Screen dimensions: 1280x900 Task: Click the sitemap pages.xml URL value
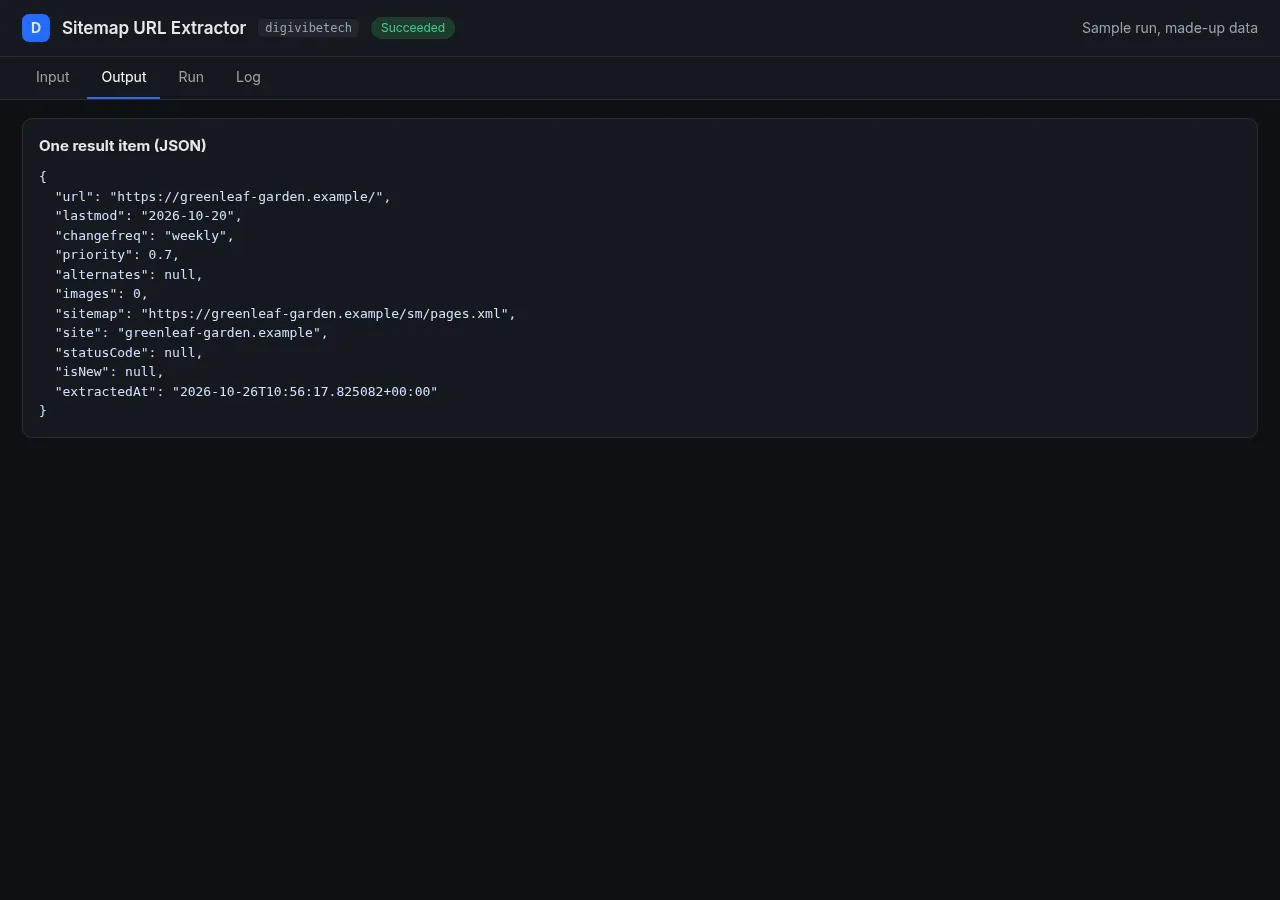click(324, 314)
